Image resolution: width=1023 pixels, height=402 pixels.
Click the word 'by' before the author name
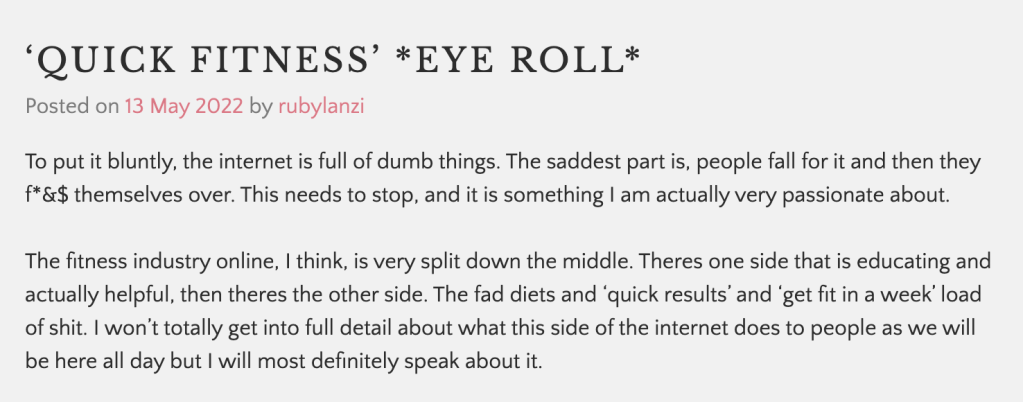tap(260, 106)
